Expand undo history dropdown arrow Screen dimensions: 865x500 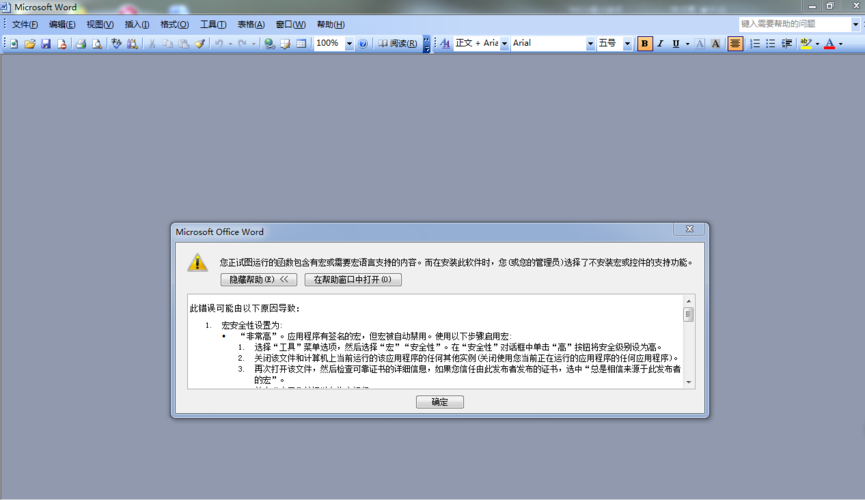click(230, 44)
